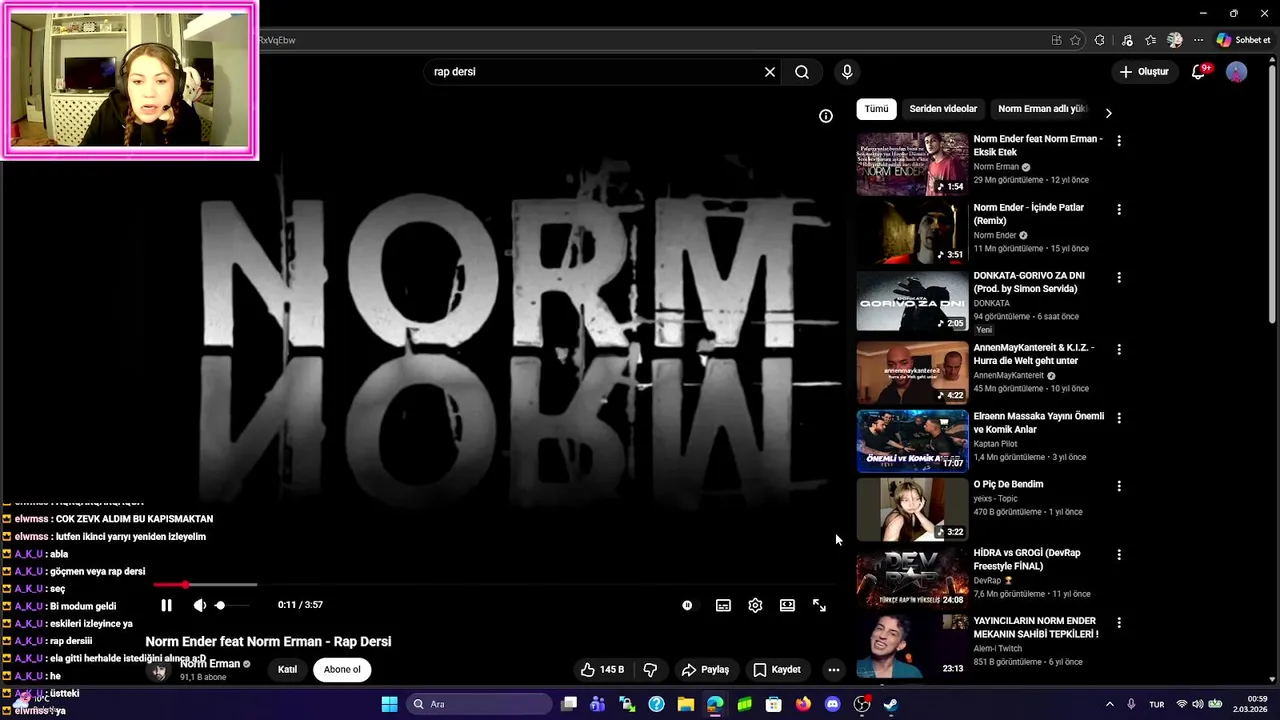The width and height of the screenshot is (1280, 720).
Task: Open options menu for AnnenMayKantereit video
Action: pos(1119,350)
